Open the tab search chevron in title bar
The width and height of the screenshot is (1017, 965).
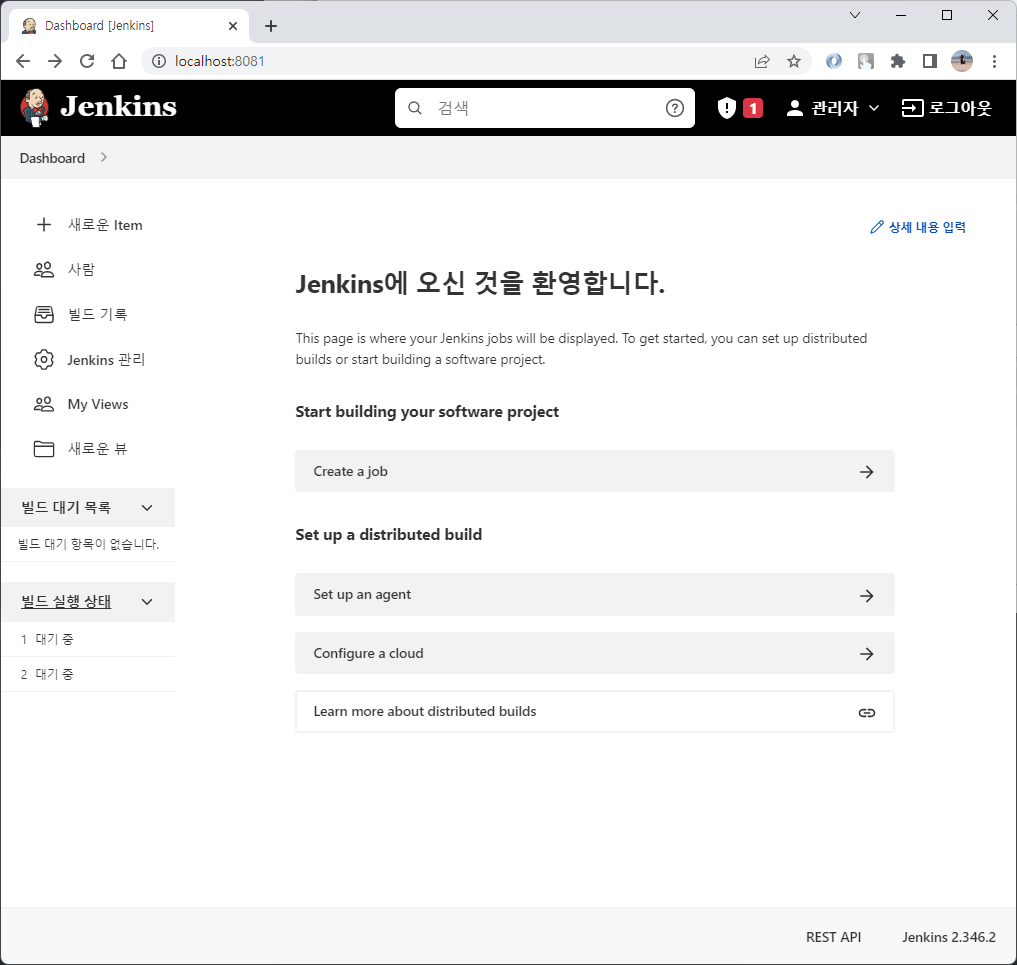855,15
